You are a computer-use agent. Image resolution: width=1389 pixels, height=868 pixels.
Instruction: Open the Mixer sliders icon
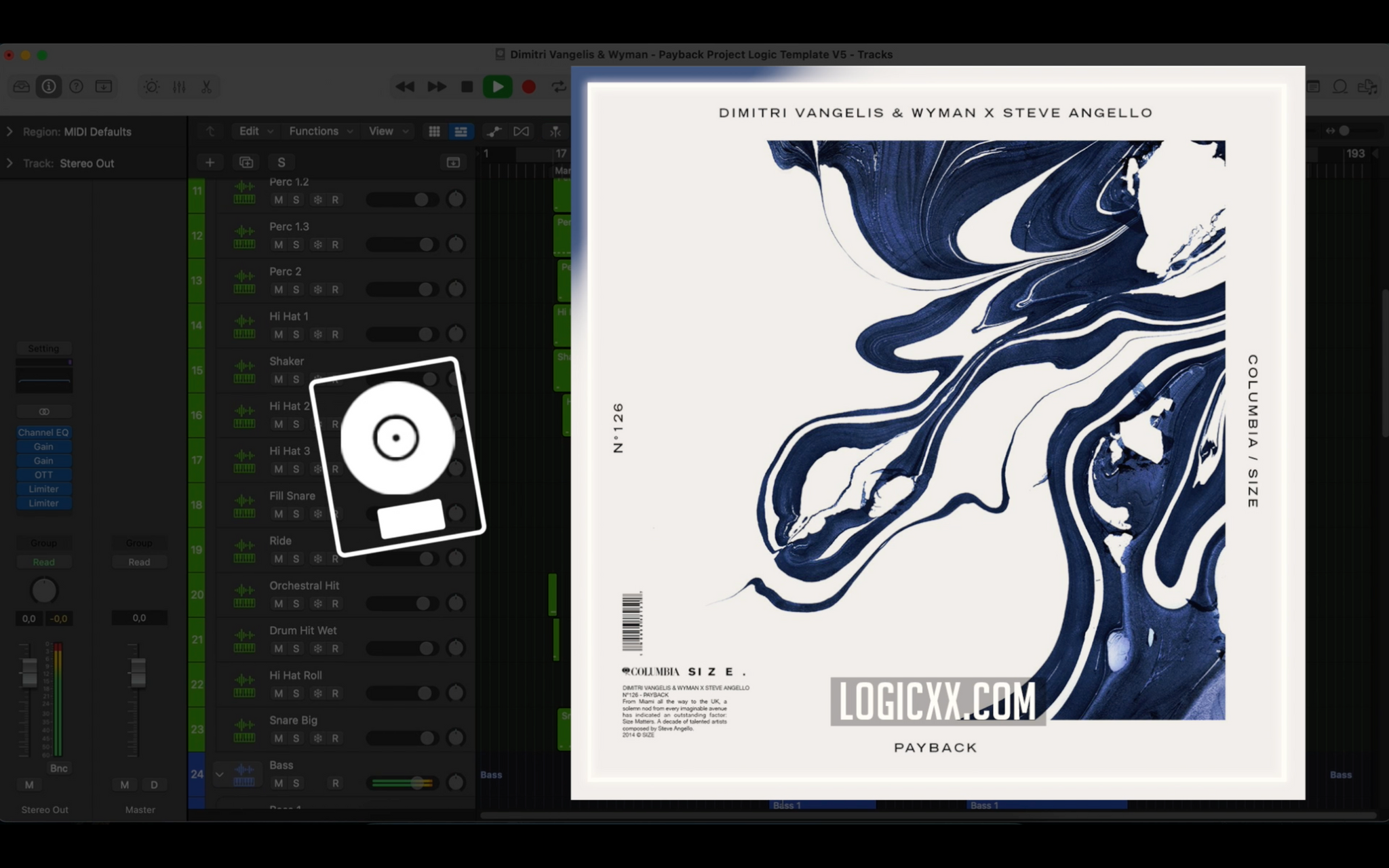pyautogui.click(x=179, y=87)
